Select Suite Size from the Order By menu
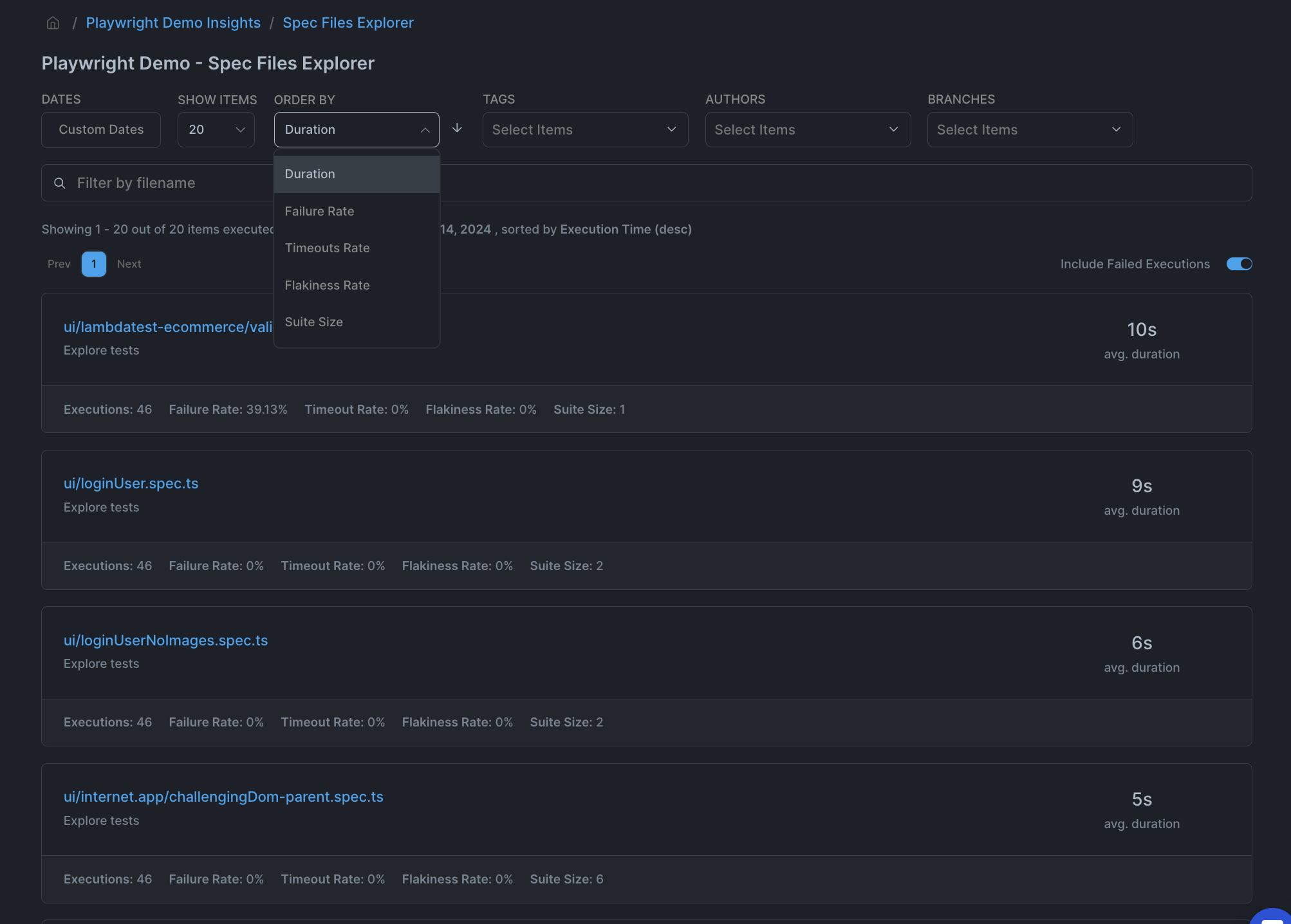The image size is (1291, 924). tap(313, 322)
